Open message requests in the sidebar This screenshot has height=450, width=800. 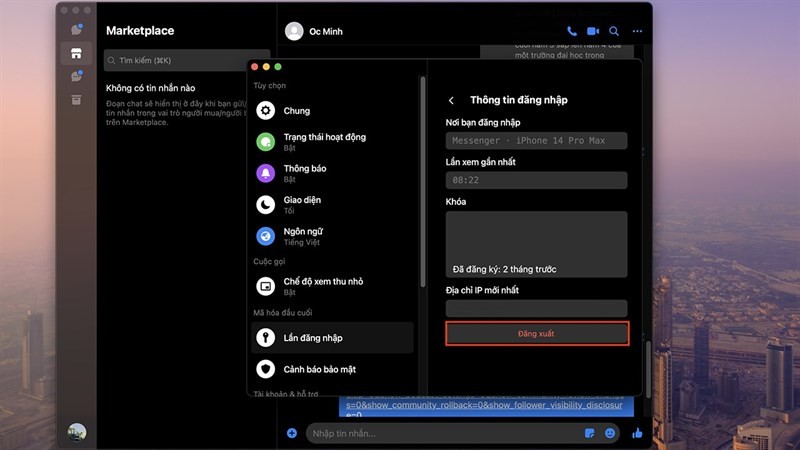tap(77, 76)
